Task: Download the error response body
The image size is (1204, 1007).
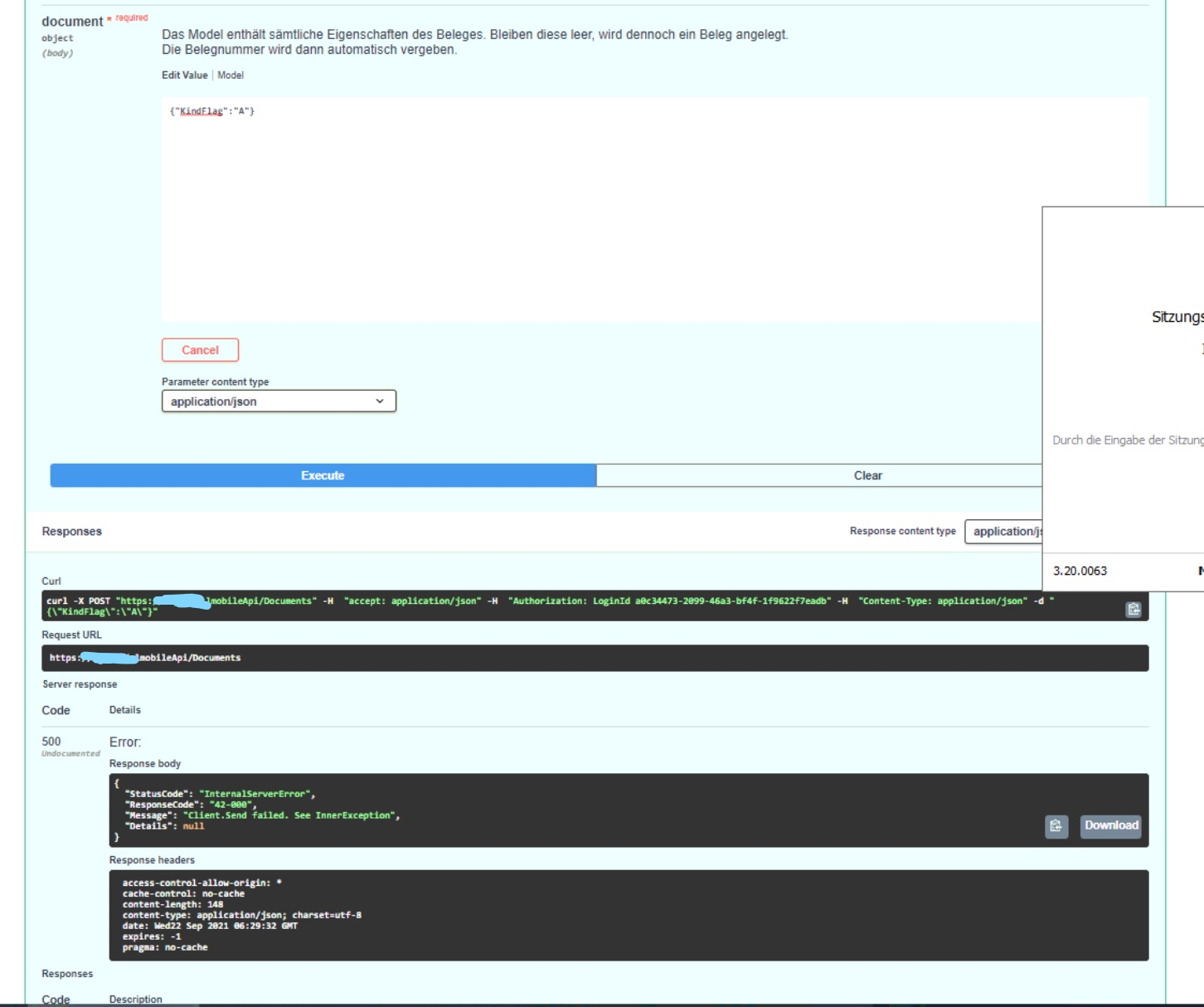Action: pyautogui.click(x=1109, y=825)
